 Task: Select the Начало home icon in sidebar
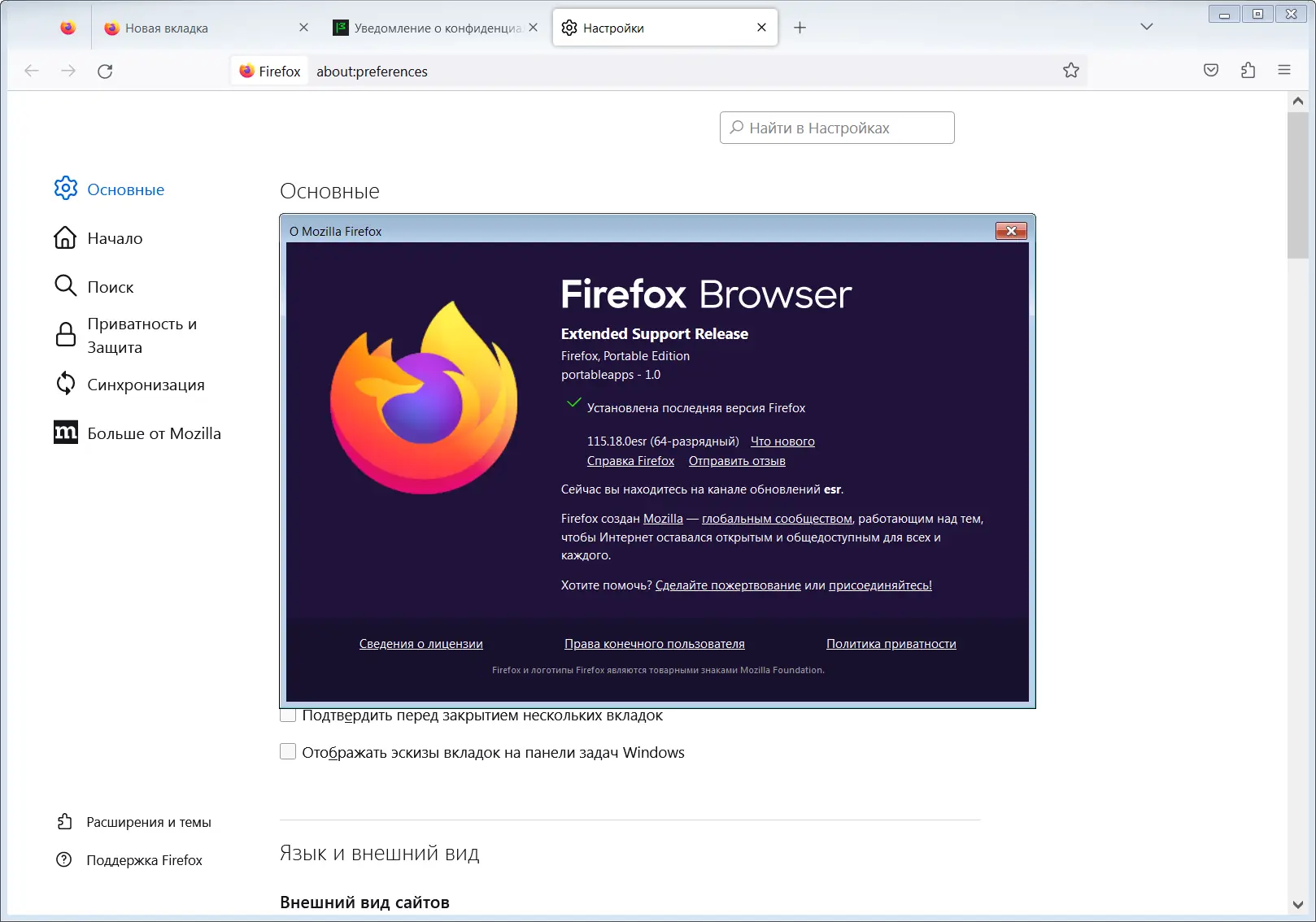coord(65,237)
